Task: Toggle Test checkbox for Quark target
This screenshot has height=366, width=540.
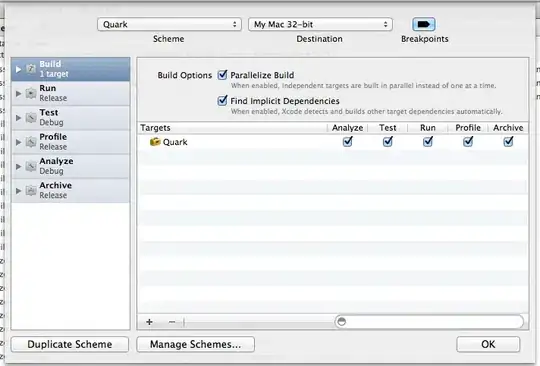Action: point(388,141)
